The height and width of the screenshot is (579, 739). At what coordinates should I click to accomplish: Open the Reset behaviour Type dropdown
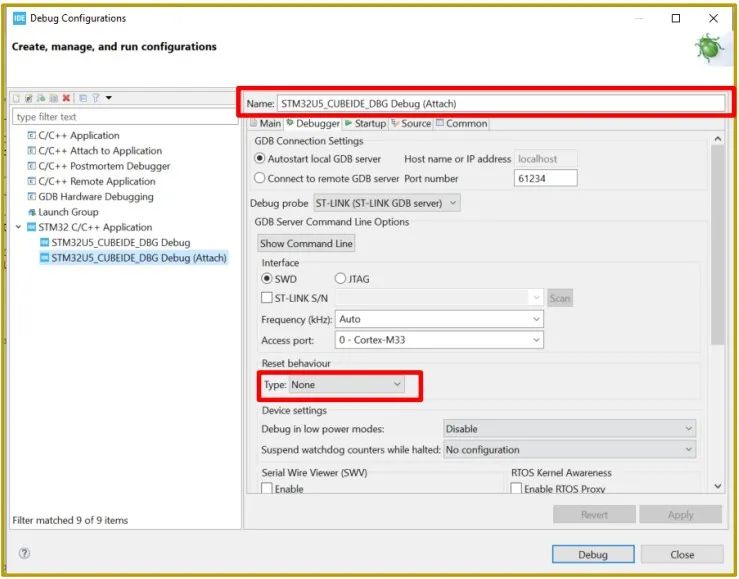tap(346, 384)
